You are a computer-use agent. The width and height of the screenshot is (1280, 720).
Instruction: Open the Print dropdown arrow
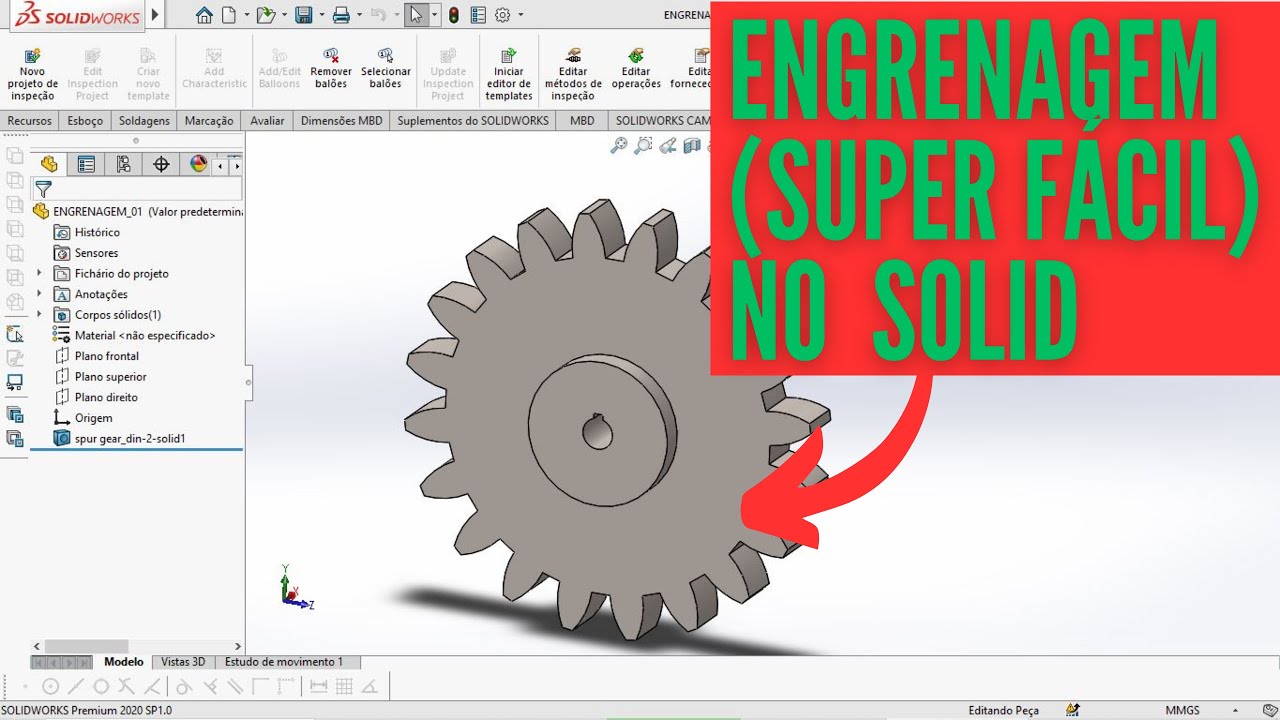(360, 16)
